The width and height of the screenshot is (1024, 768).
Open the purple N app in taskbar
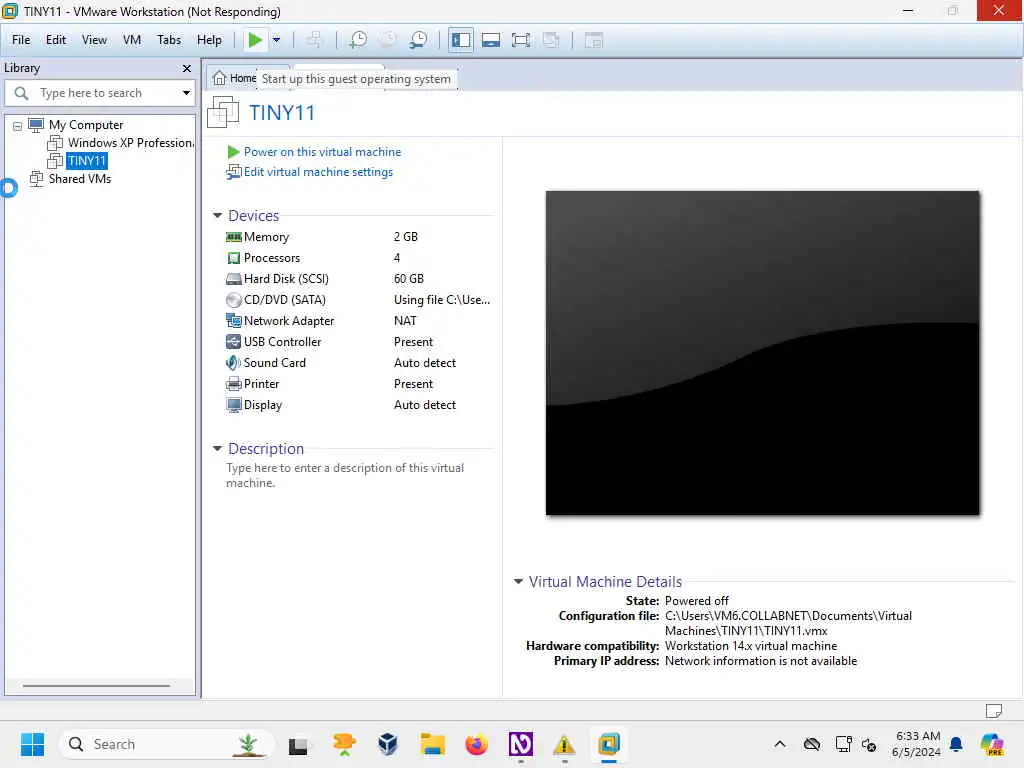coord(520,744)
